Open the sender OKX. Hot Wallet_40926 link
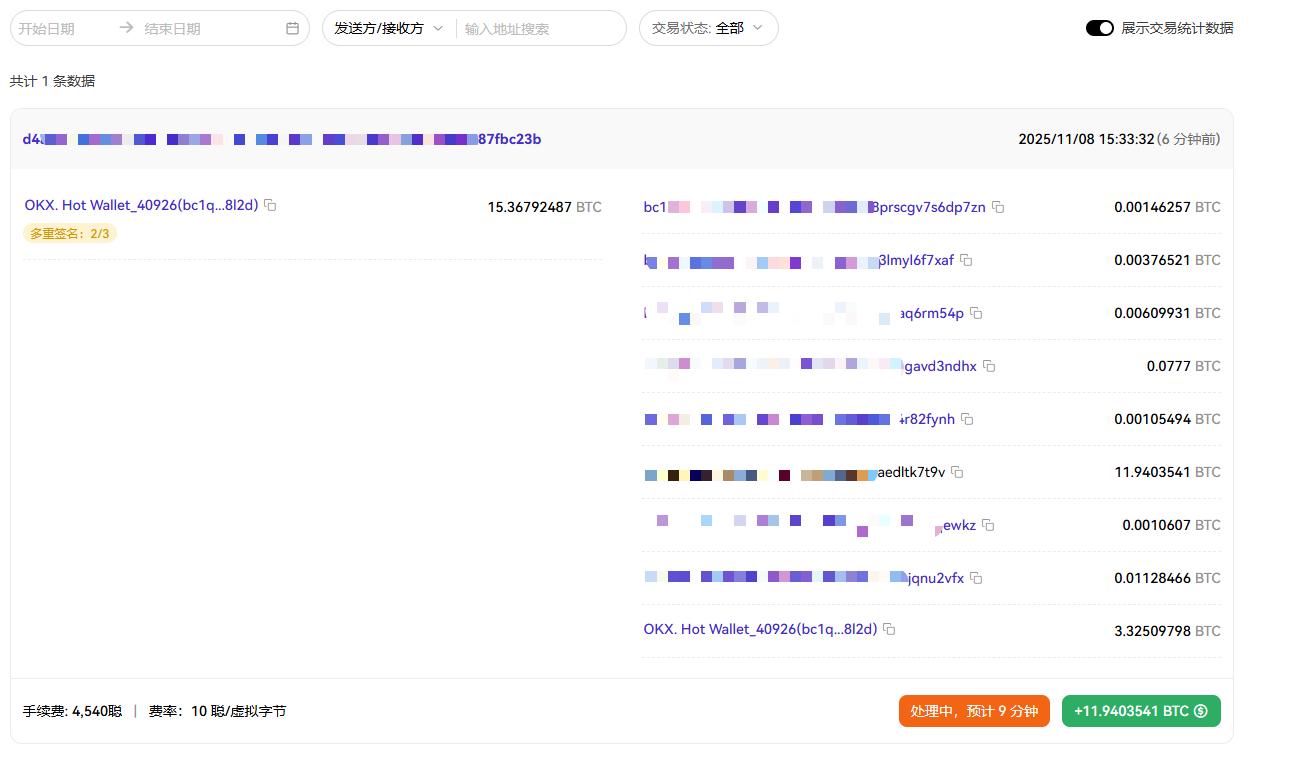The image size is (1302, 761). tap(141, 205)
